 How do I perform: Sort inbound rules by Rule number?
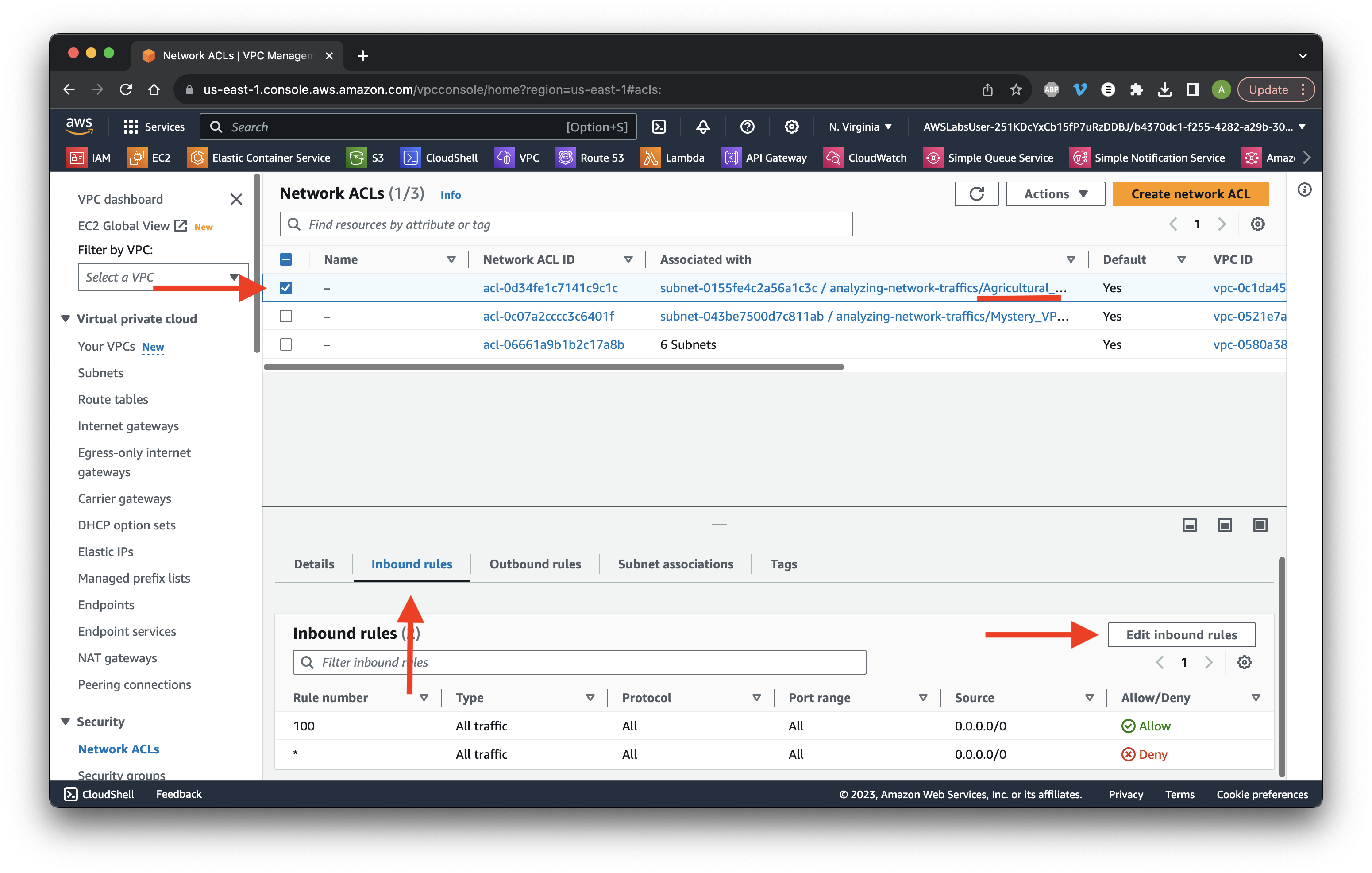tap(424, 698)
